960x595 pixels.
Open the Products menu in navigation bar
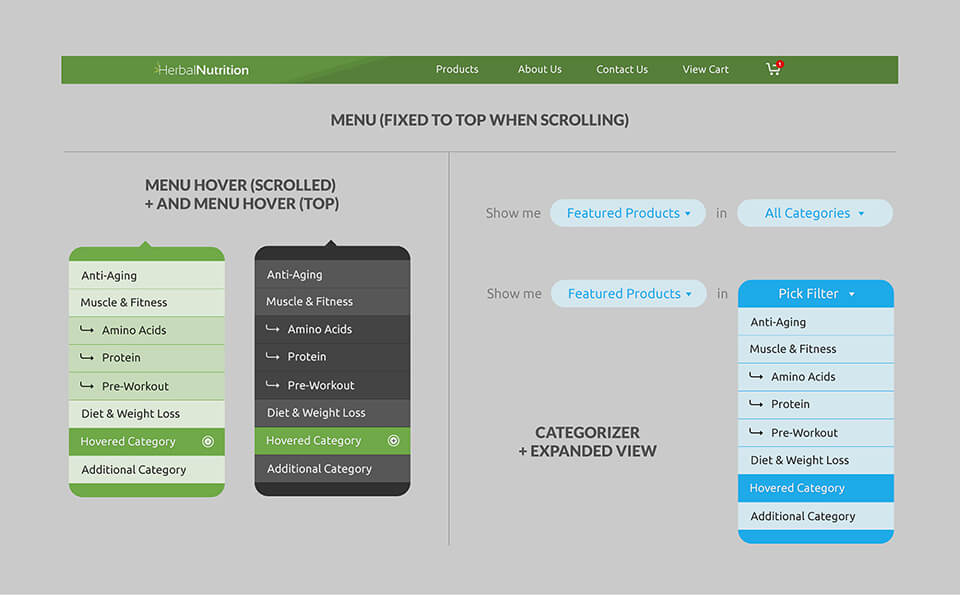coord(457,70)
